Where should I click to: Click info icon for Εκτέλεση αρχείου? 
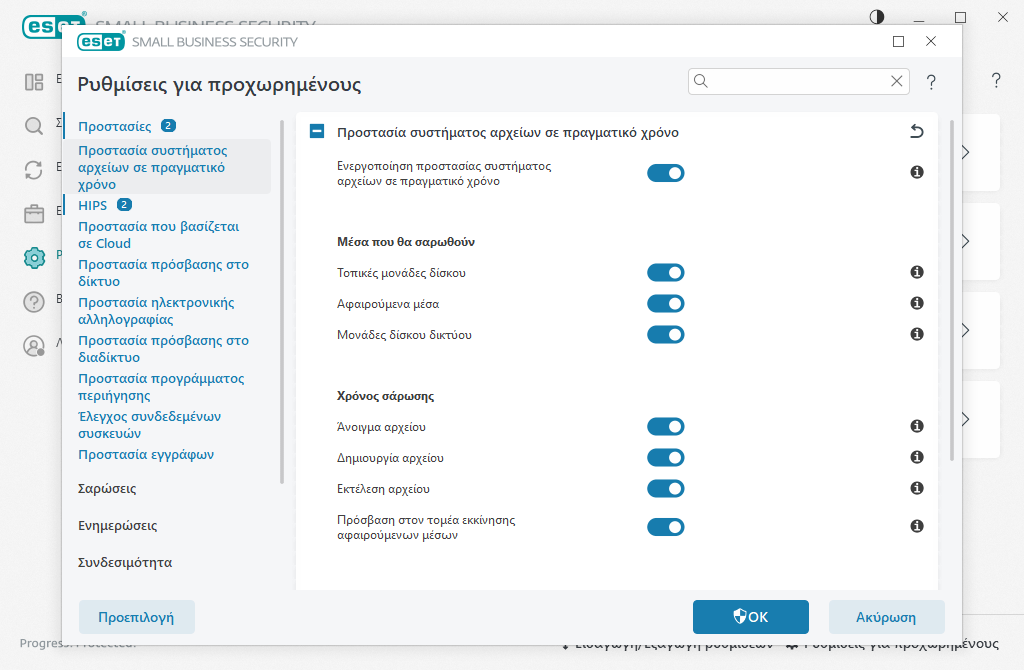coord(916,489)
